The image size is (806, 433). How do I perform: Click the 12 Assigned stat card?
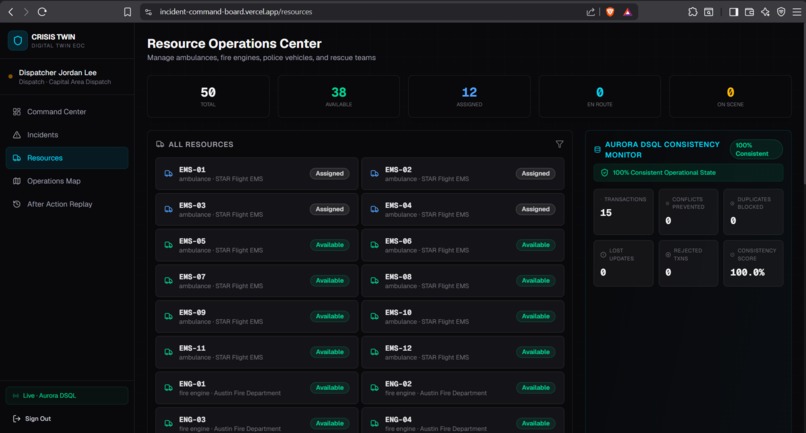pos(469,97)
